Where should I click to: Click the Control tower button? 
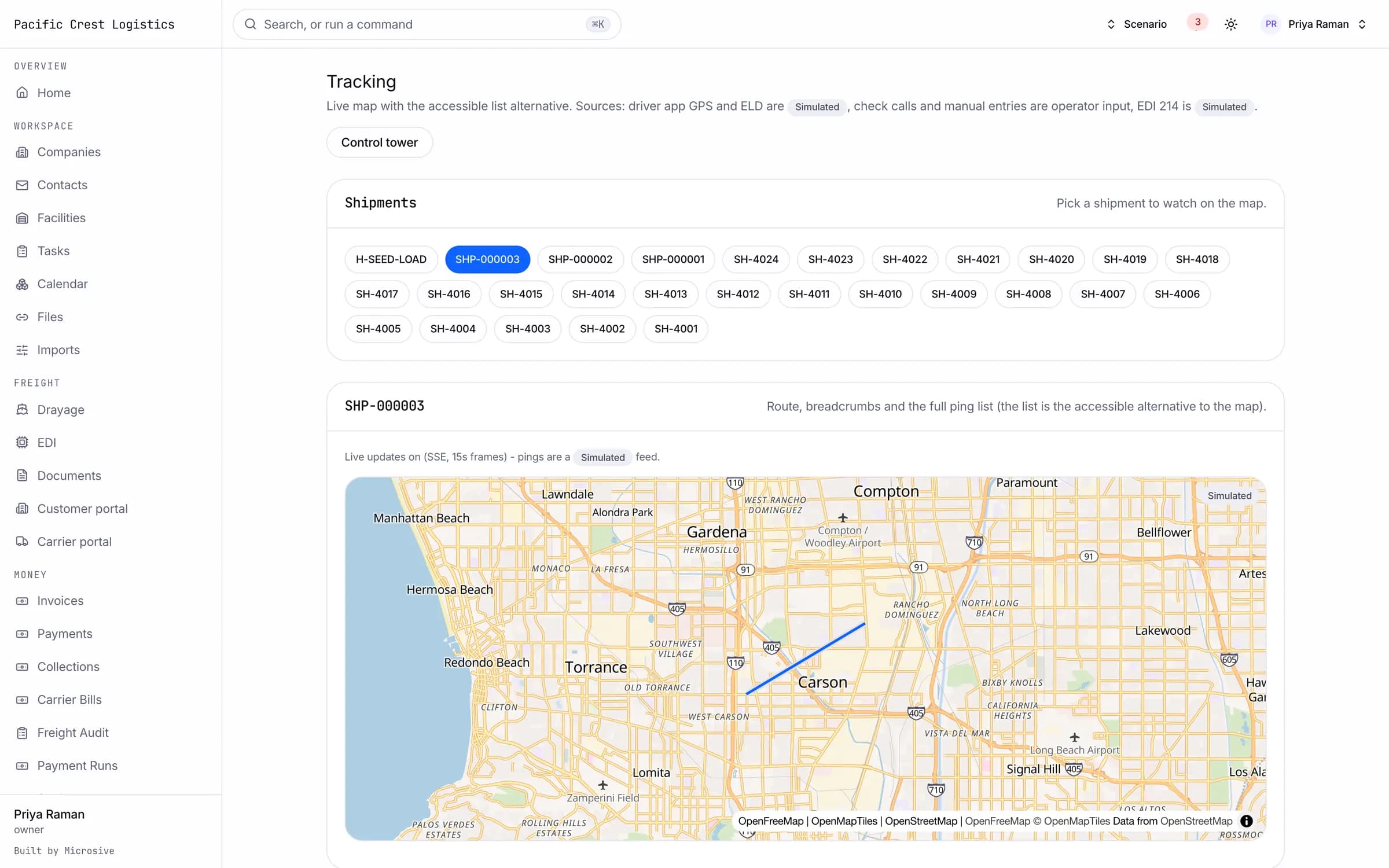coord(380,142)
